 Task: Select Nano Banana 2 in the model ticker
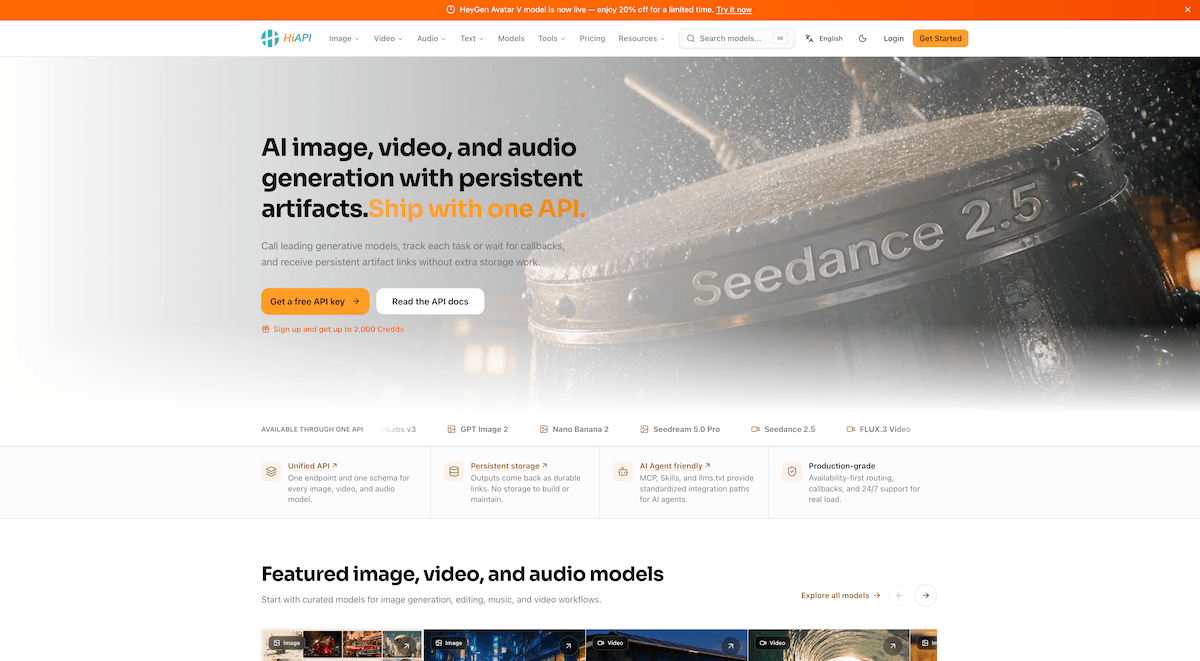574,429
